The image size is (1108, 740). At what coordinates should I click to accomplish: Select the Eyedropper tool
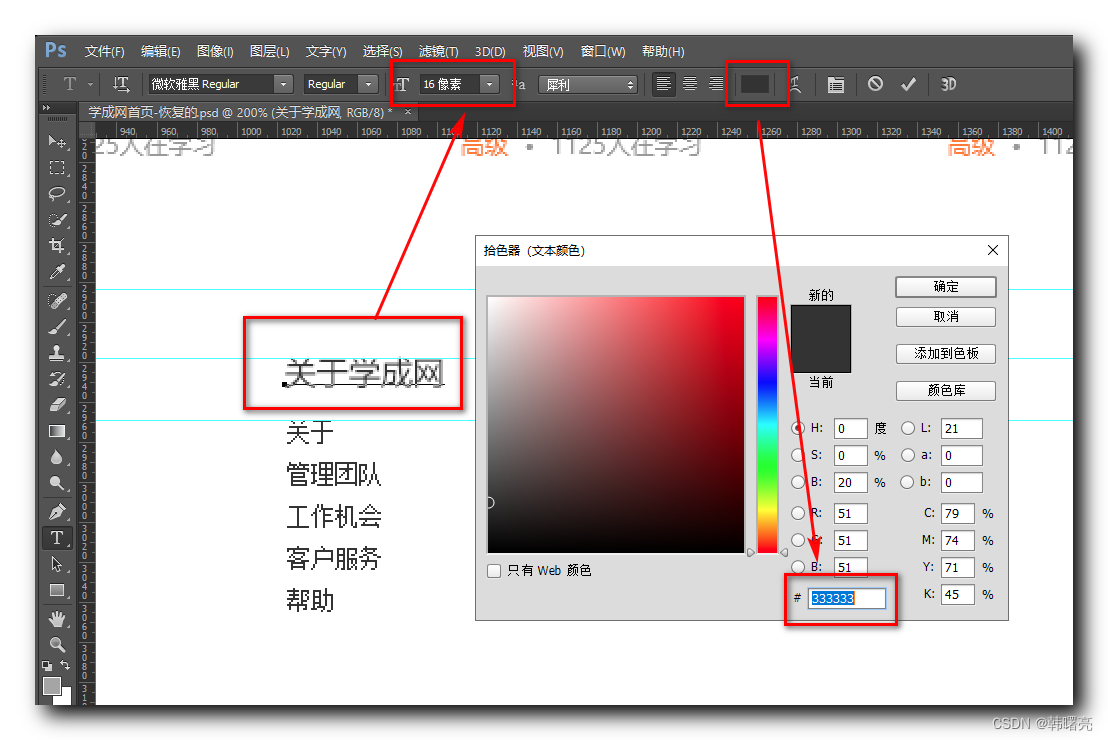tap(57, 272)
